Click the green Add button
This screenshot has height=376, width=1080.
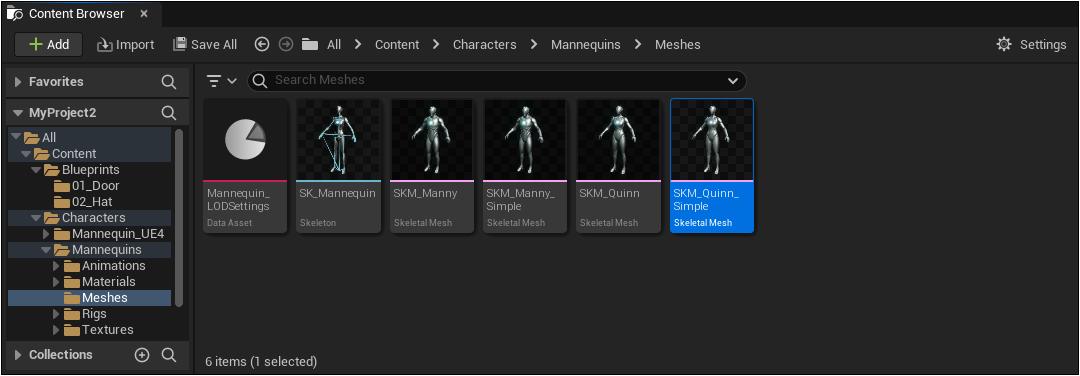pyautogui.click(x=49, y=45)
